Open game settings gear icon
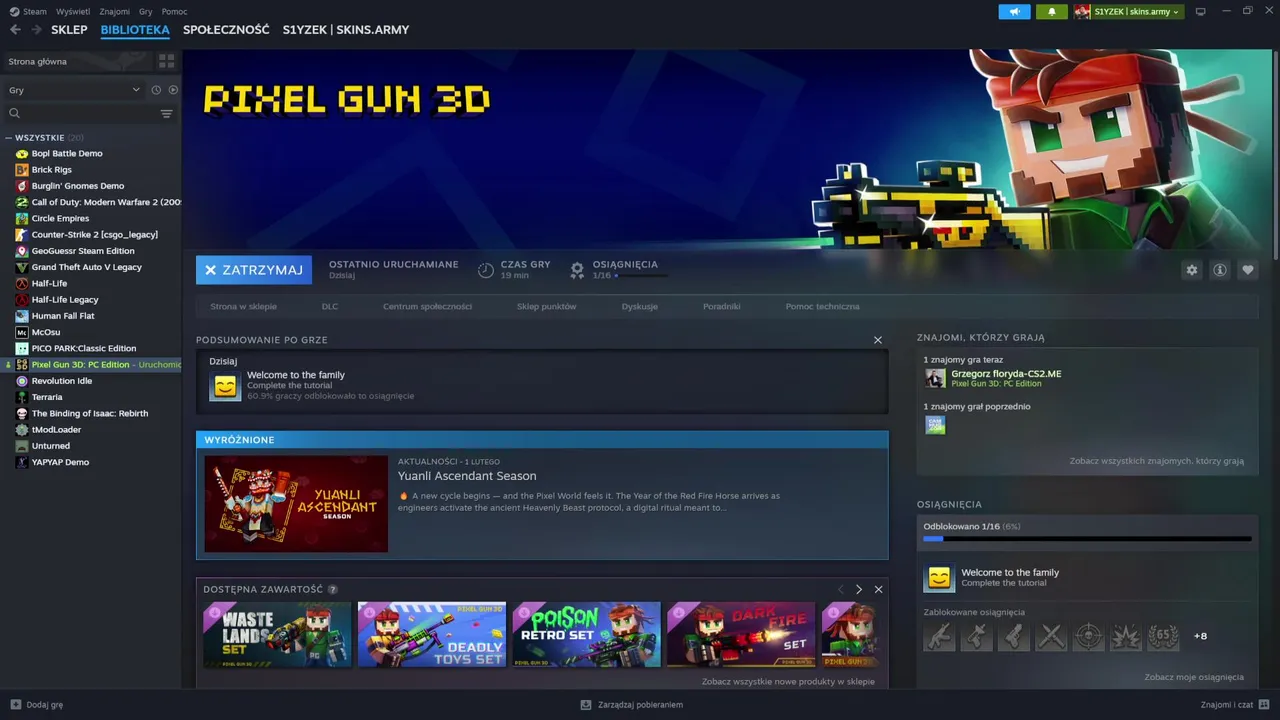Screen dimensions: 1280x720 pos(1191,270)
